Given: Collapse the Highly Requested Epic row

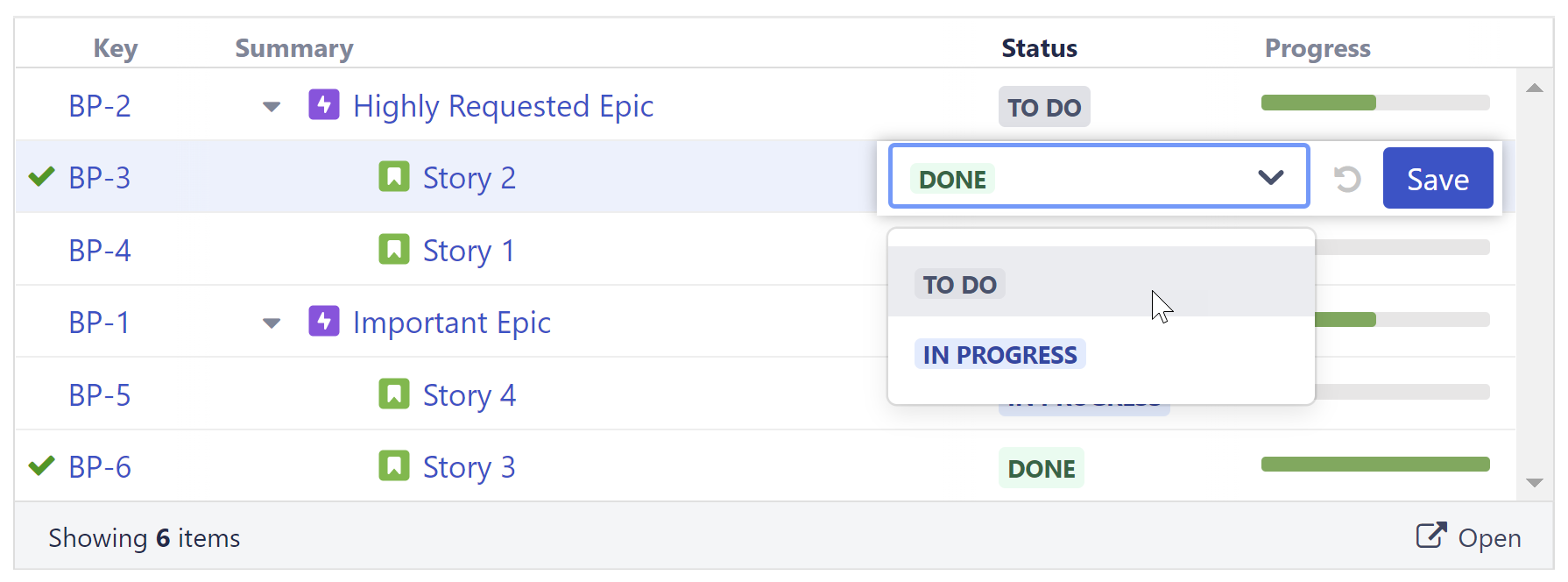Looking at the screenshot, I should [272, 107].
